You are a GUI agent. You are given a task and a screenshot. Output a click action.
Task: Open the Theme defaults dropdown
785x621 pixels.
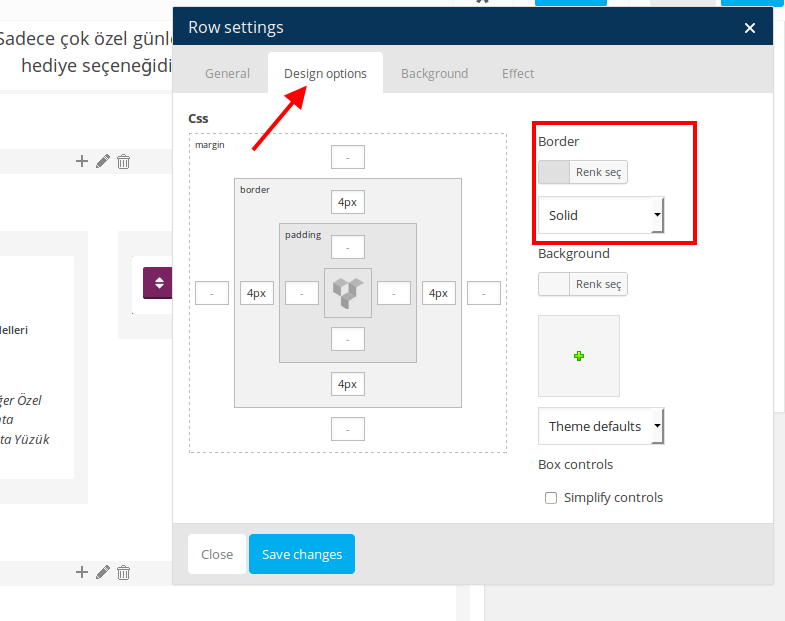click(601, 426)
